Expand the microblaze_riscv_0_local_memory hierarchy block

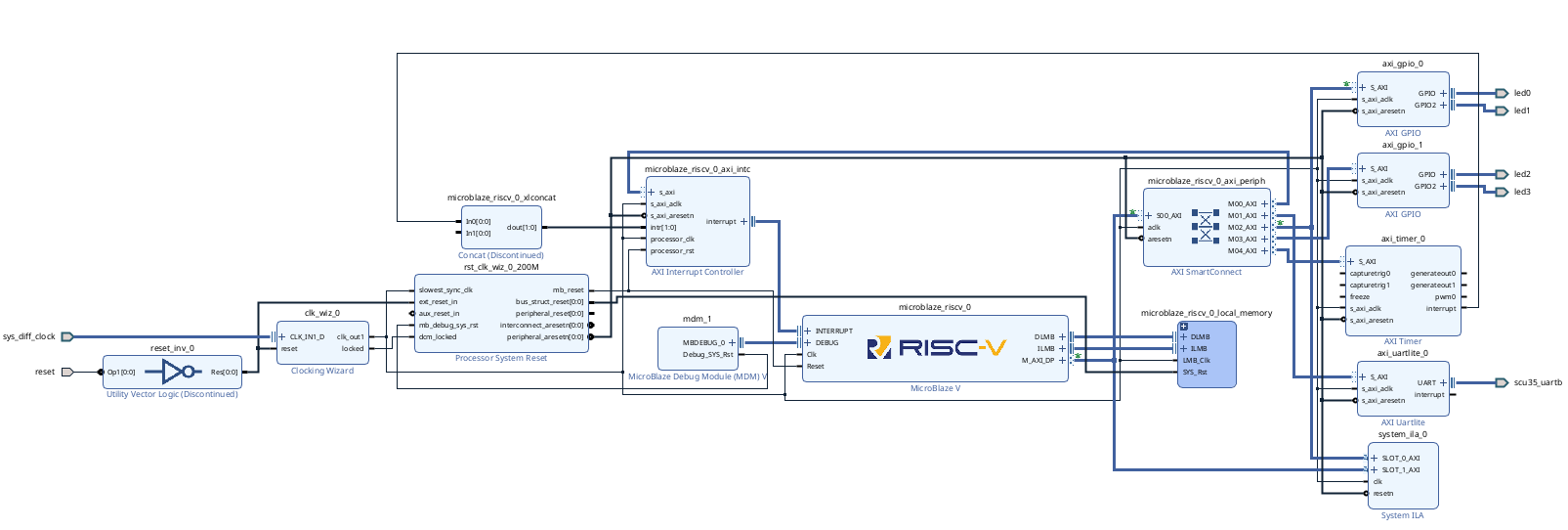pos(1183,327)
